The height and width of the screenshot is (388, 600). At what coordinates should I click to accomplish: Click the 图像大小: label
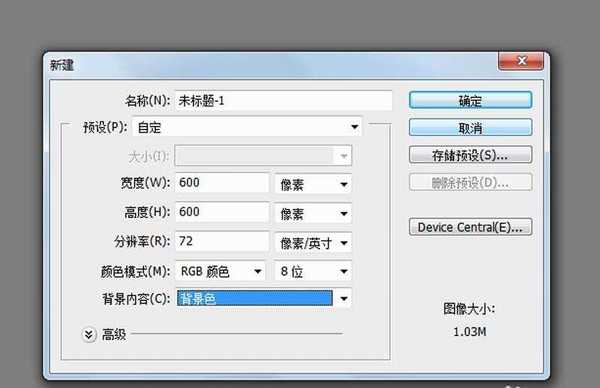tap(470, 308)
